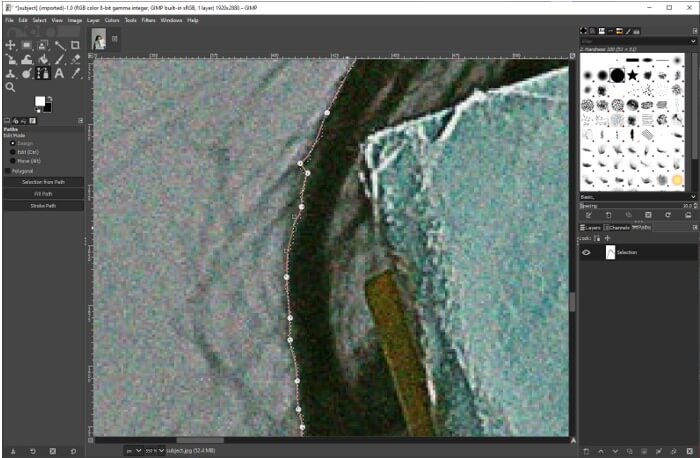Open the brushes dock configuration menu
Image resolution: width=700 pixels, height=458 pixels.
(695, 31)
